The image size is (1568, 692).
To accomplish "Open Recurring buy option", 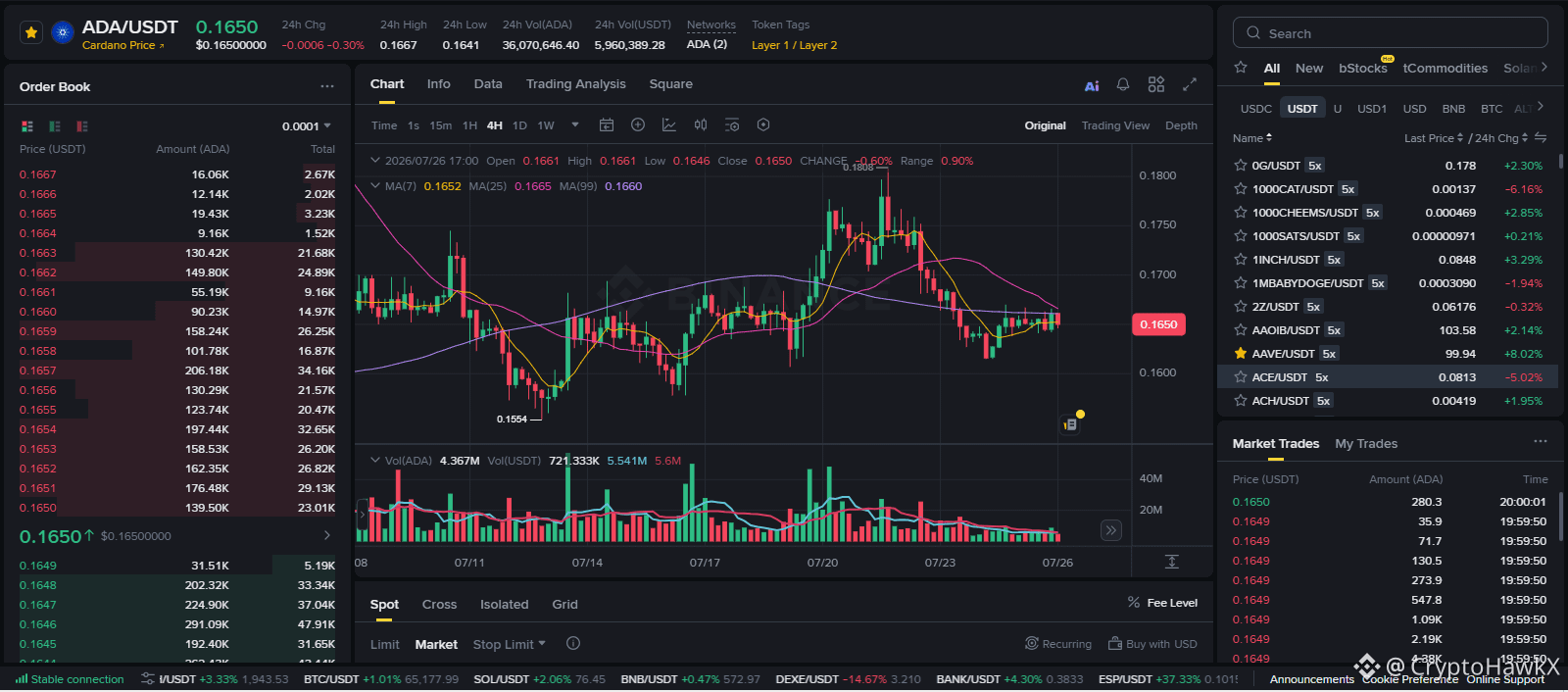I will pyautogui.click(x=1058, y=644).
